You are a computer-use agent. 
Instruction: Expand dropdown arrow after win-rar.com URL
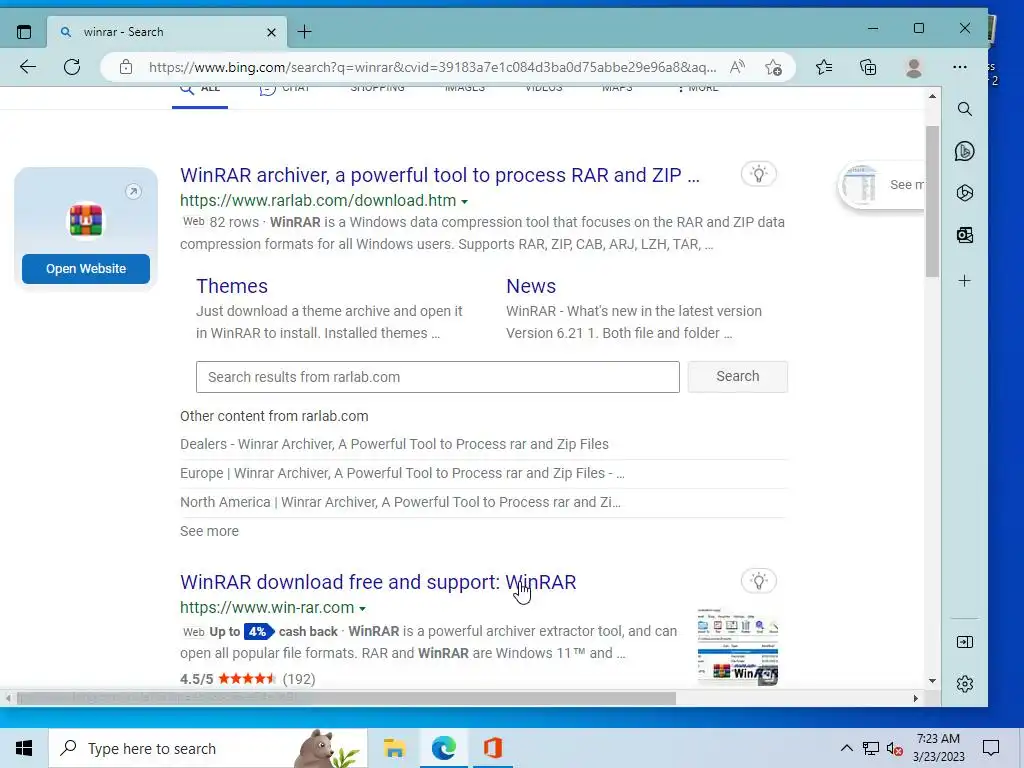[362, 609]
